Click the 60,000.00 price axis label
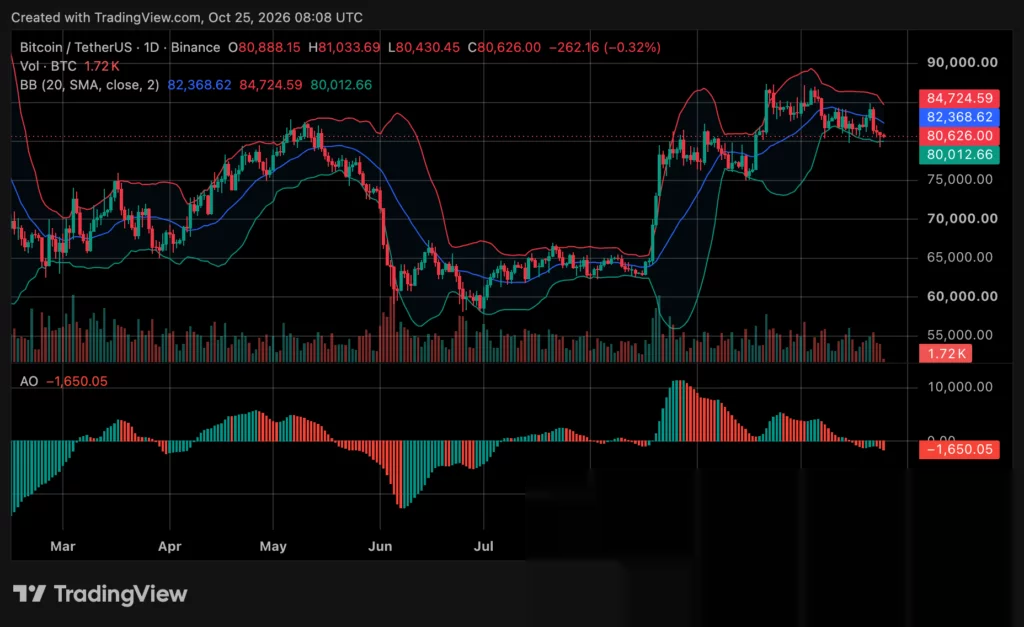Viewport: 1024px width, 627px height. pos(963,297)
